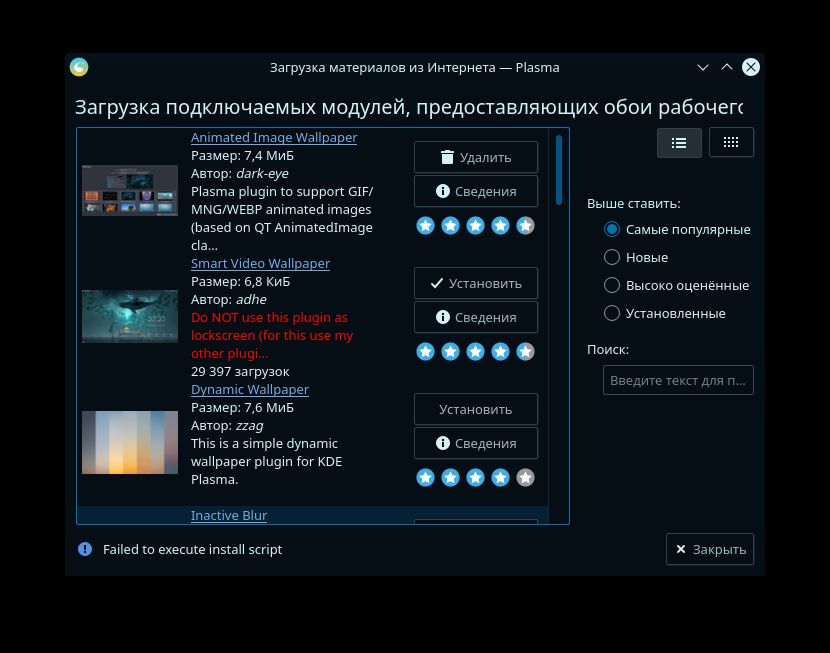Select sort by Новые

[x=636, y=257]
